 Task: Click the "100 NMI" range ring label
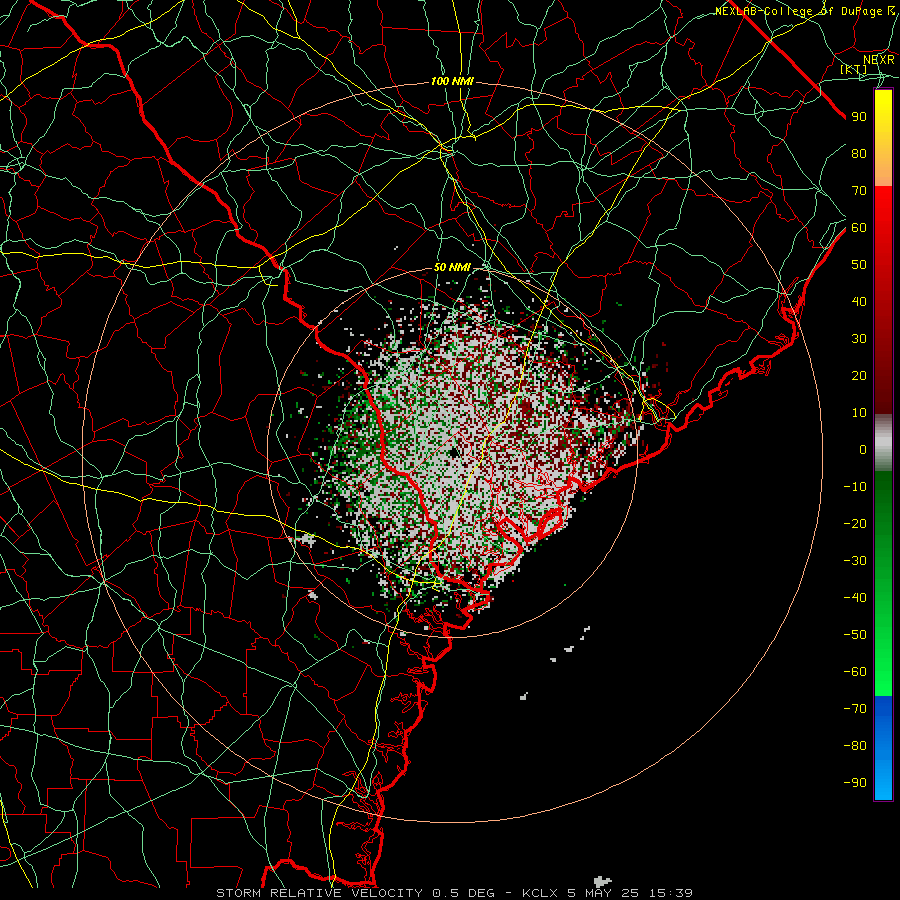452,82
